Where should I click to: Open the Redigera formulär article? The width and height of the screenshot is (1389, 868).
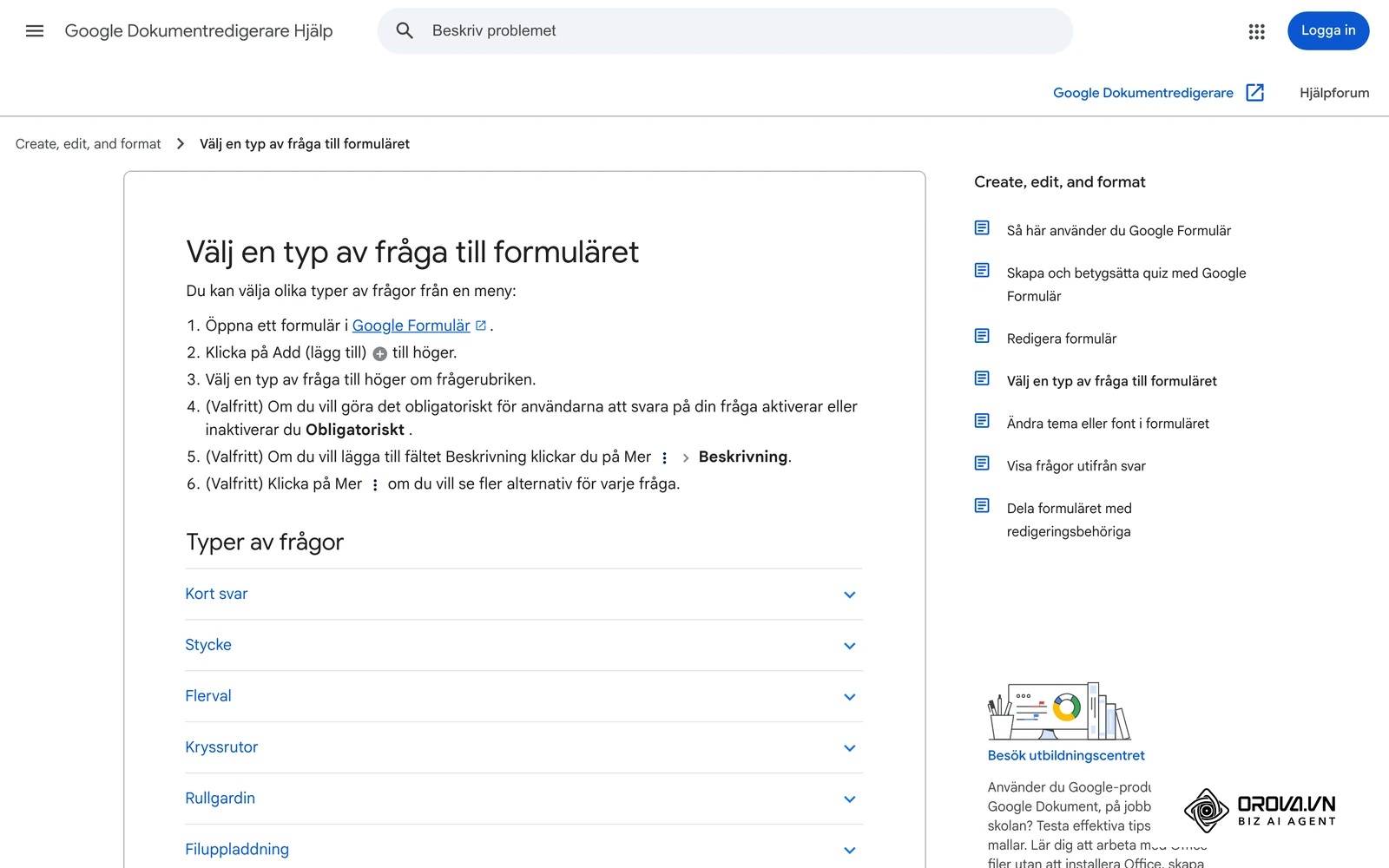(x=1062, y=339)
